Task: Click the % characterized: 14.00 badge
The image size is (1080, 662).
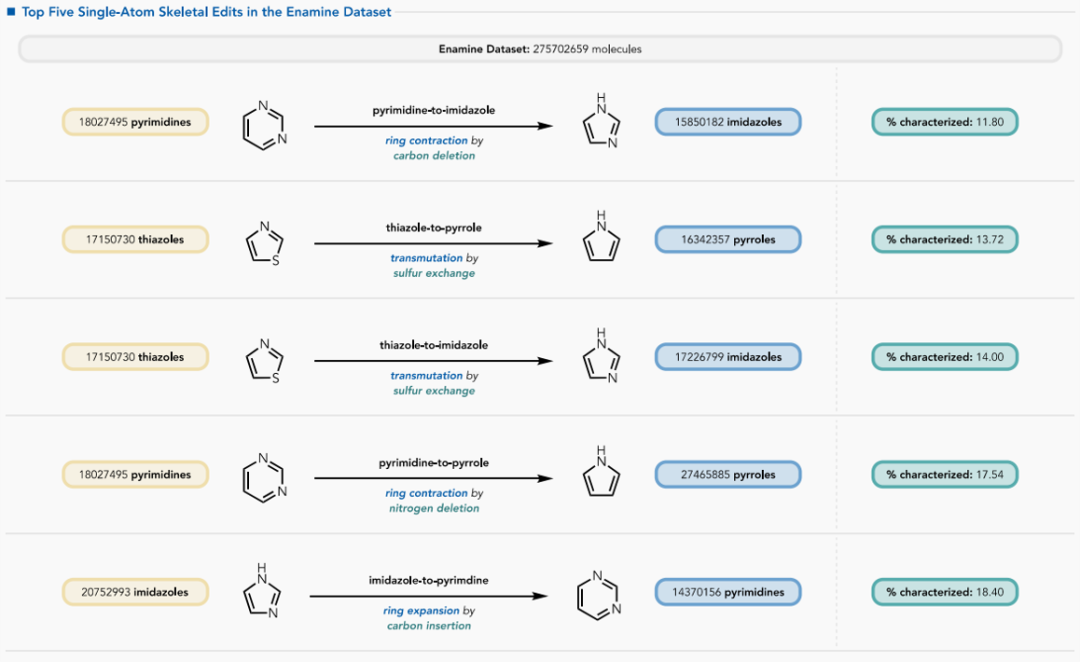Action: [x=944, y=357]
